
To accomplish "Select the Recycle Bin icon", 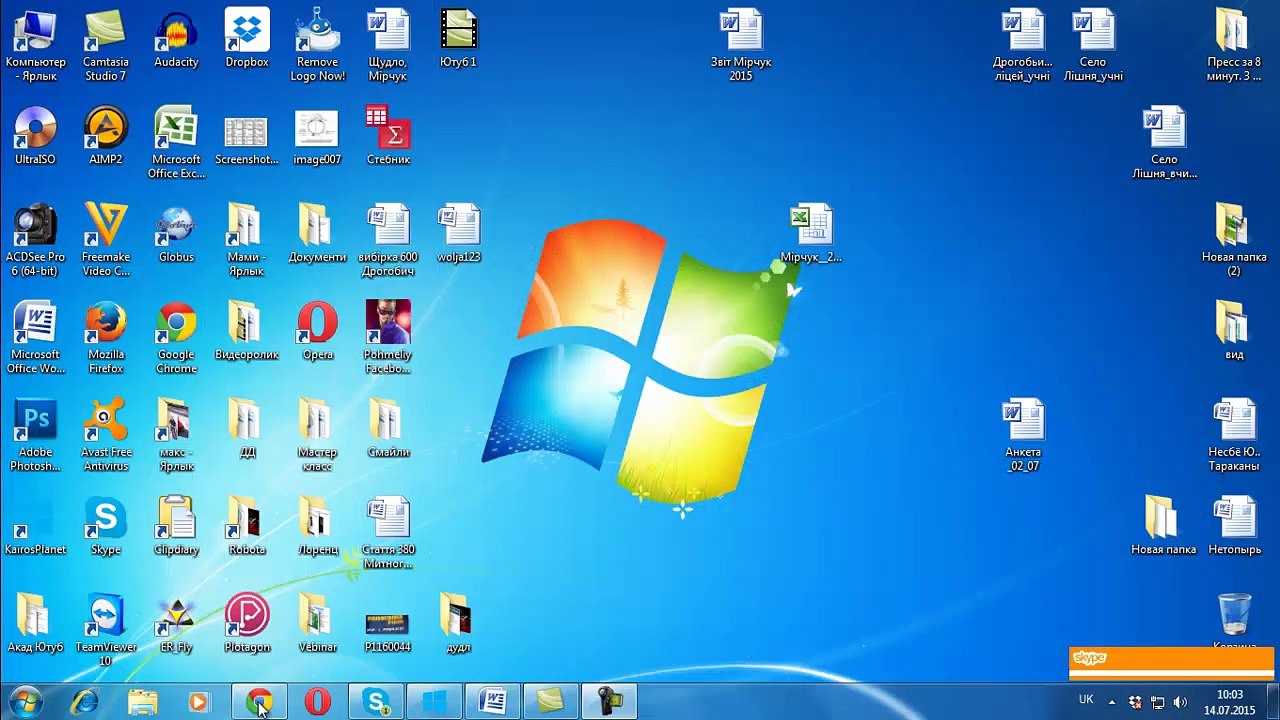I will [x=1234, y=621].
